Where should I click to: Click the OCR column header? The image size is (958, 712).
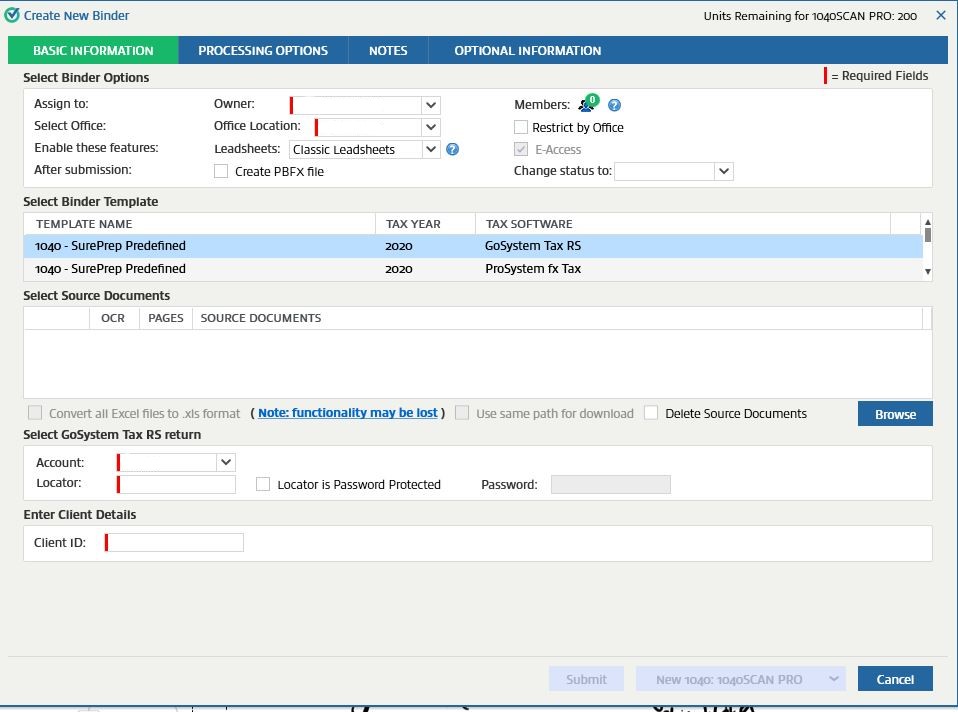point(115,318)
